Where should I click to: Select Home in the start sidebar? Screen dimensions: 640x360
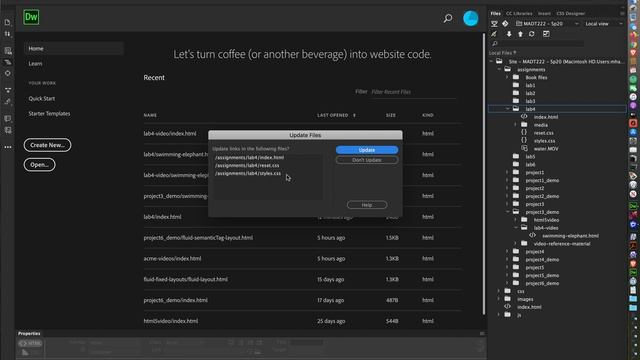point(73,48)
